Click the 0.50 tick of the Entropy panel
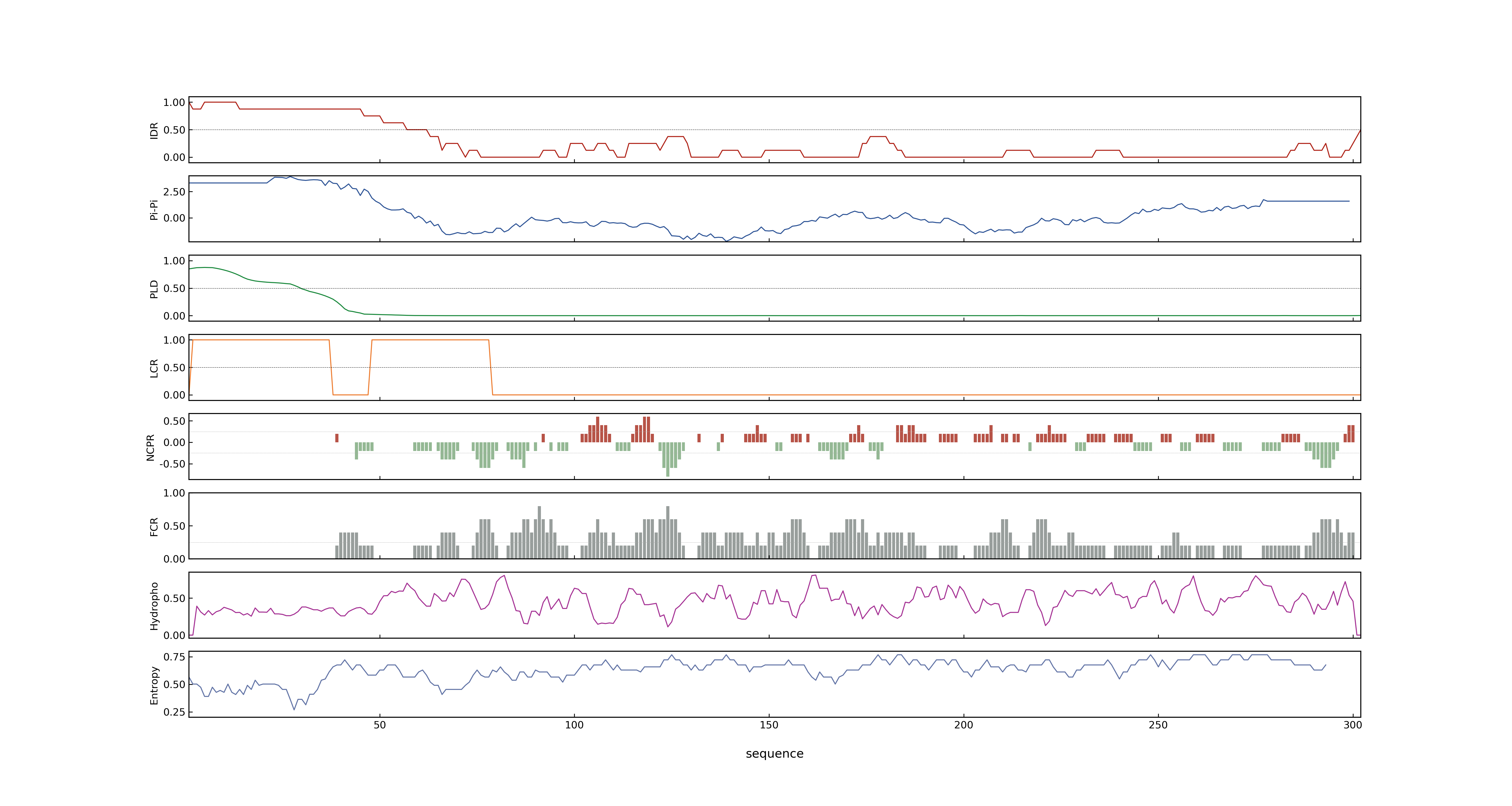This screenshot has height=806, width=1512. coord(174,685)
